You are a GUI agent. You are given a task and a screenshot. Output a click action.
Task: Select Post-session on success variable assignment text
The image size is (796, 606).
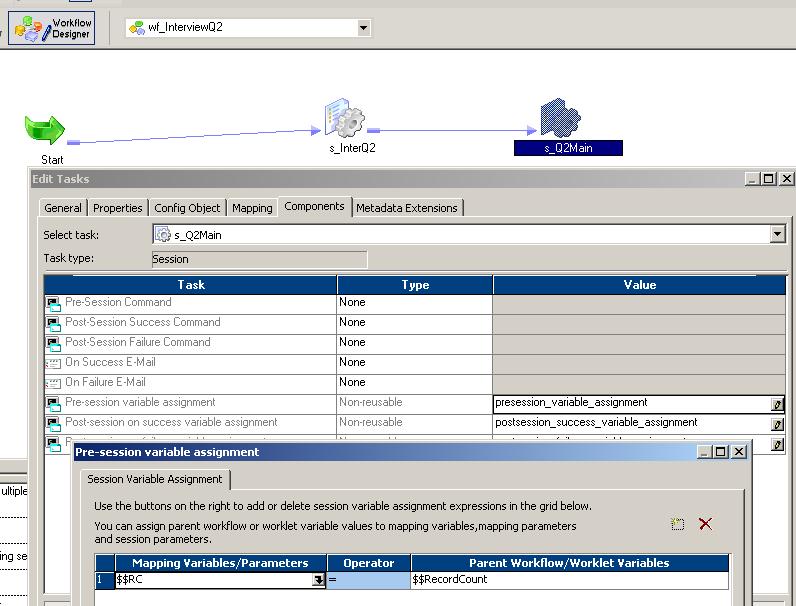pyautogui.click(x=171, y=422)
